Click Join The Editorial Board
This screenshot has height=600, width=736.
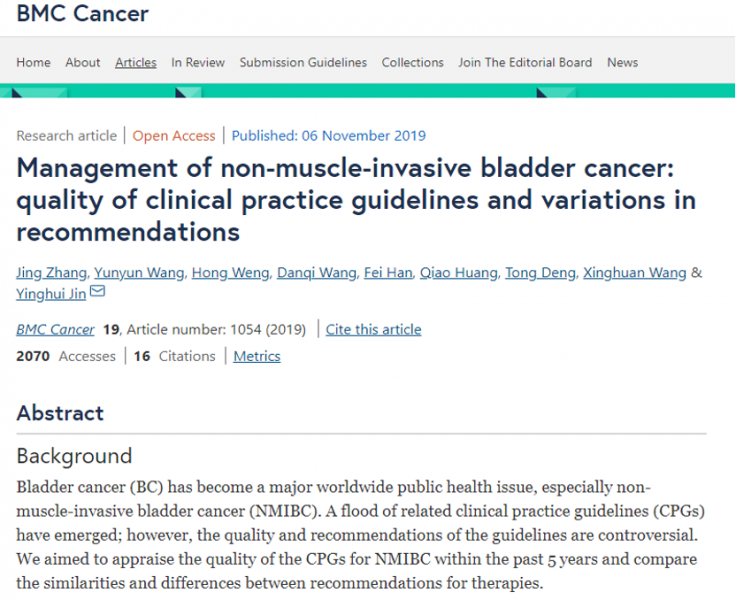(525, 62)
